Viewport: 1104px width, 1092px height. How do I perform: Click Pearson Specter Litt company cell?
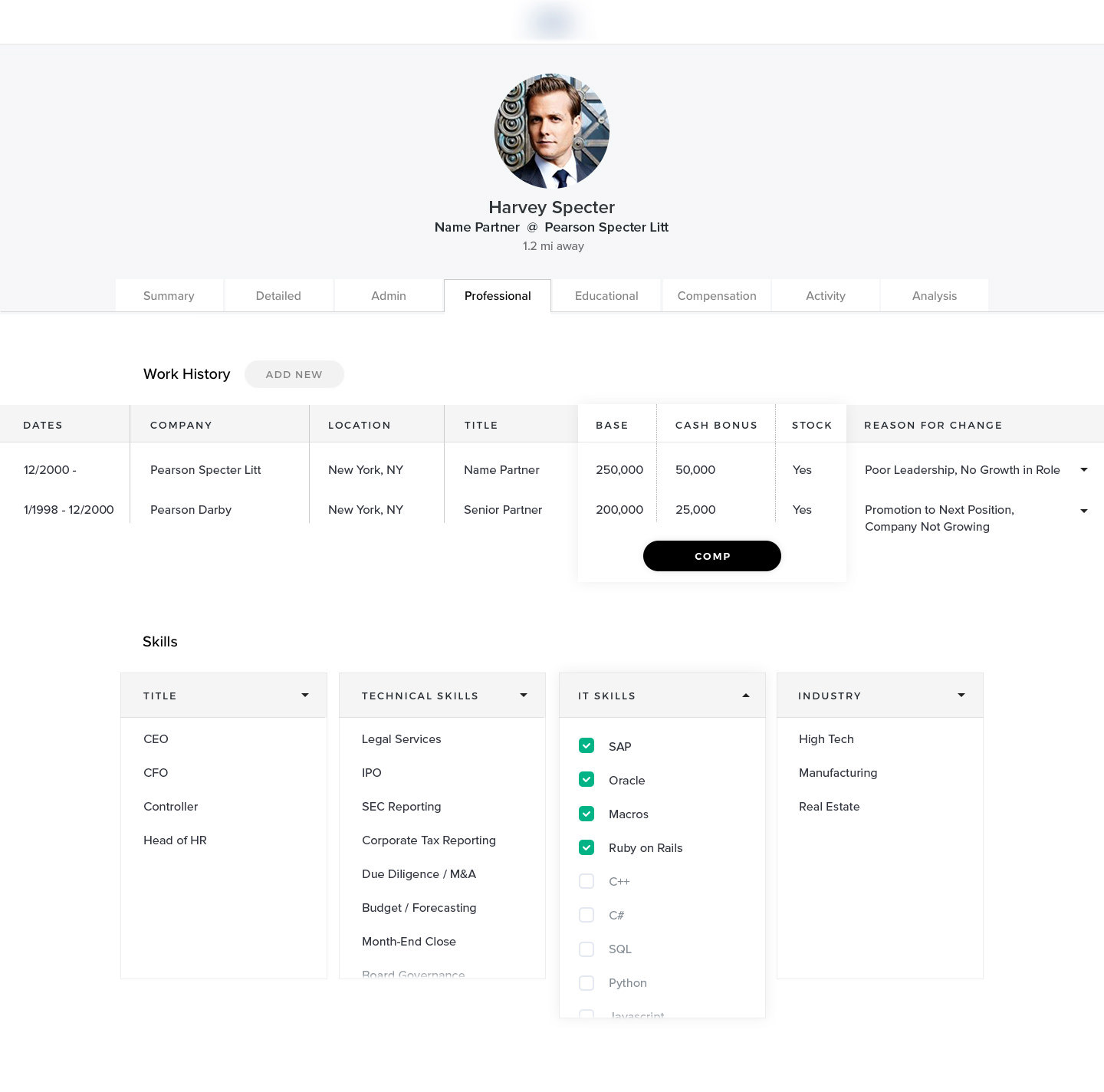[x=205, y=470]
